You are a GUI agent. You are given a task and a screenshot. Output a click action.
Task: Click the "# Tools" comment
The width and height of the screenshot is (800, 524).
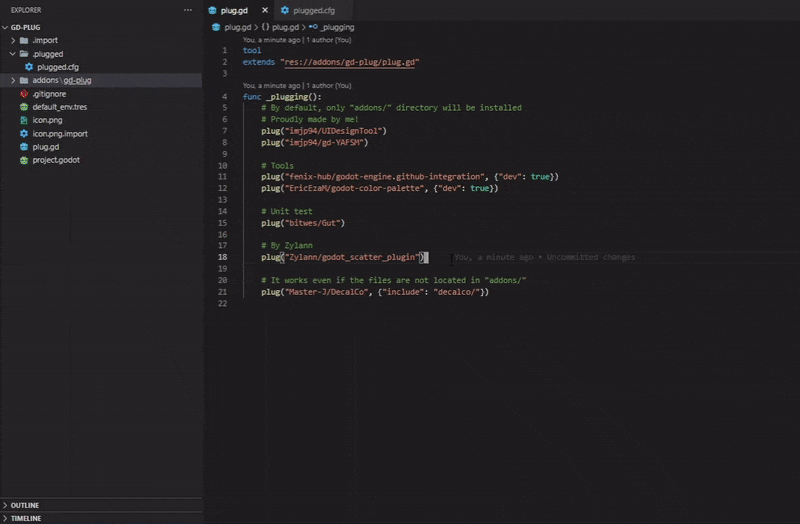click(x=278, y=166)
